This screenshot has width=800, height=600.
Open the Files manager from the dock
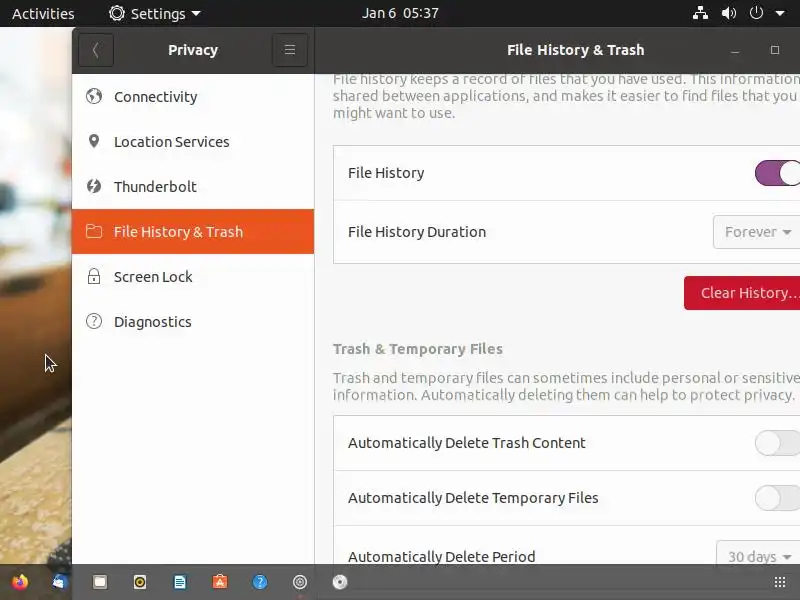click(99, 582)
